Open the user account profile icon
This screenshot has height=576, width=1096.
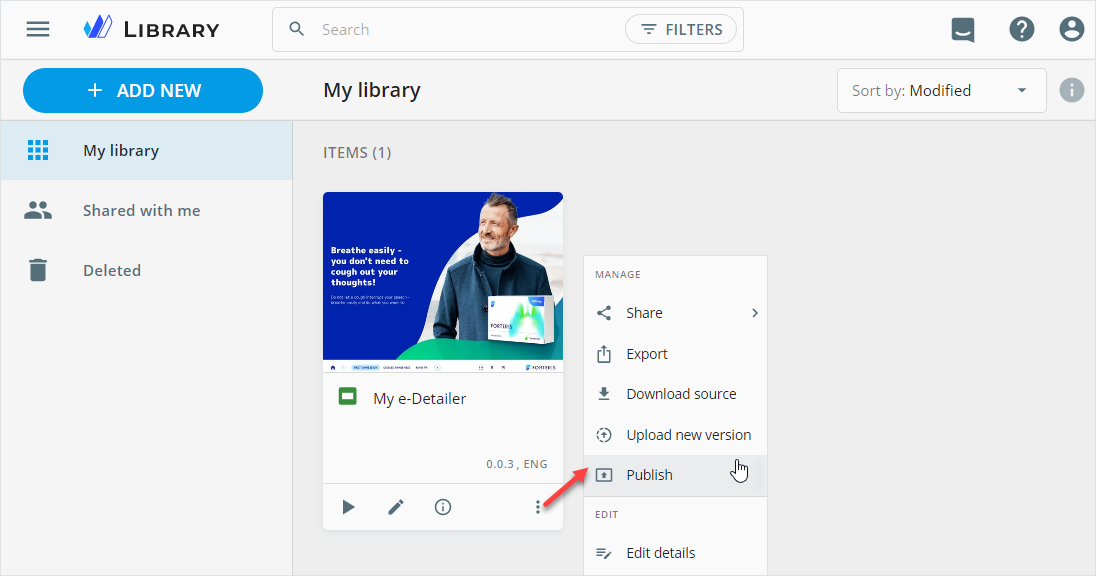(x=1072, y=30)
